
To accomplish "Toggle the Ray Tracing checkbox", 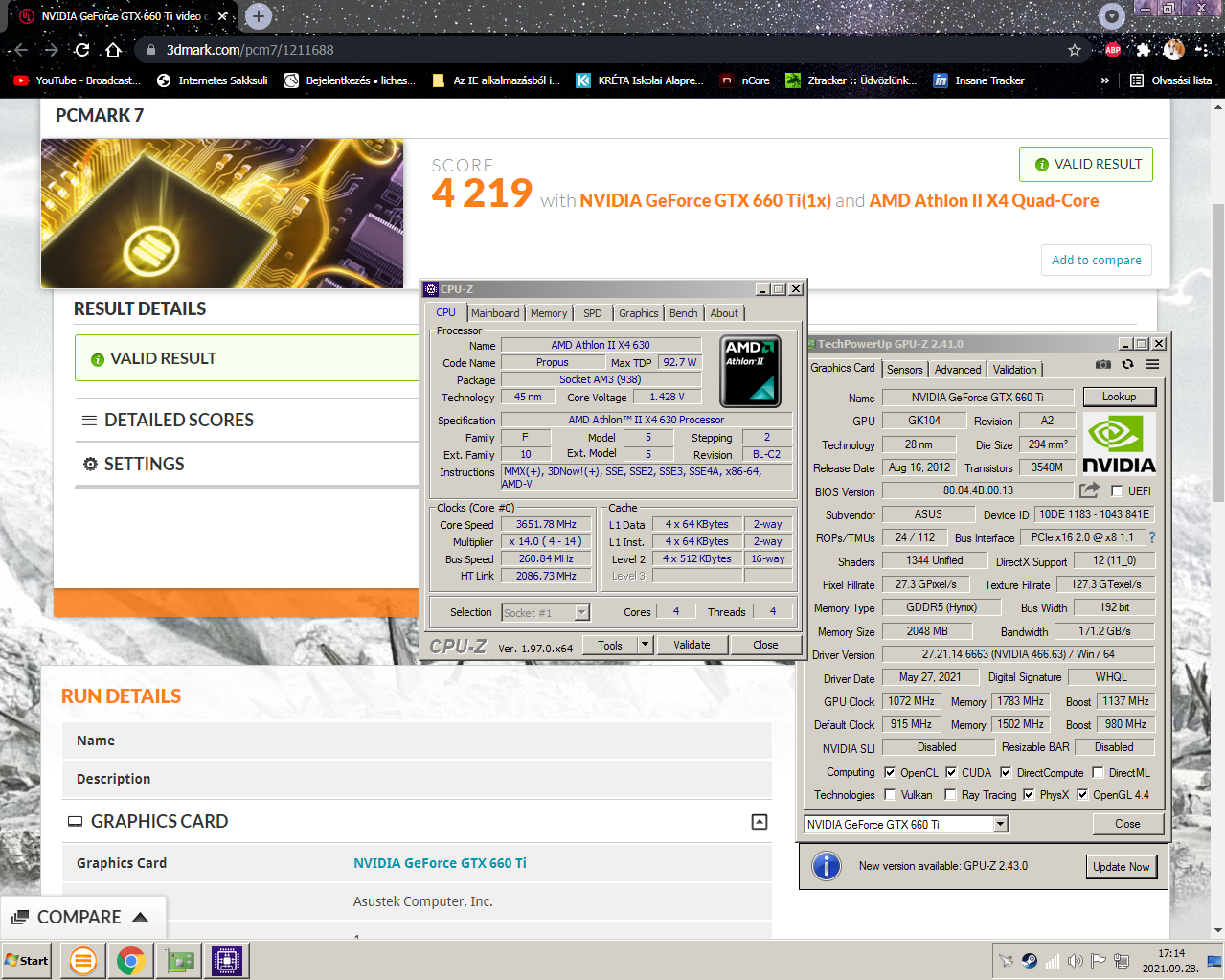I will [950, 794].
